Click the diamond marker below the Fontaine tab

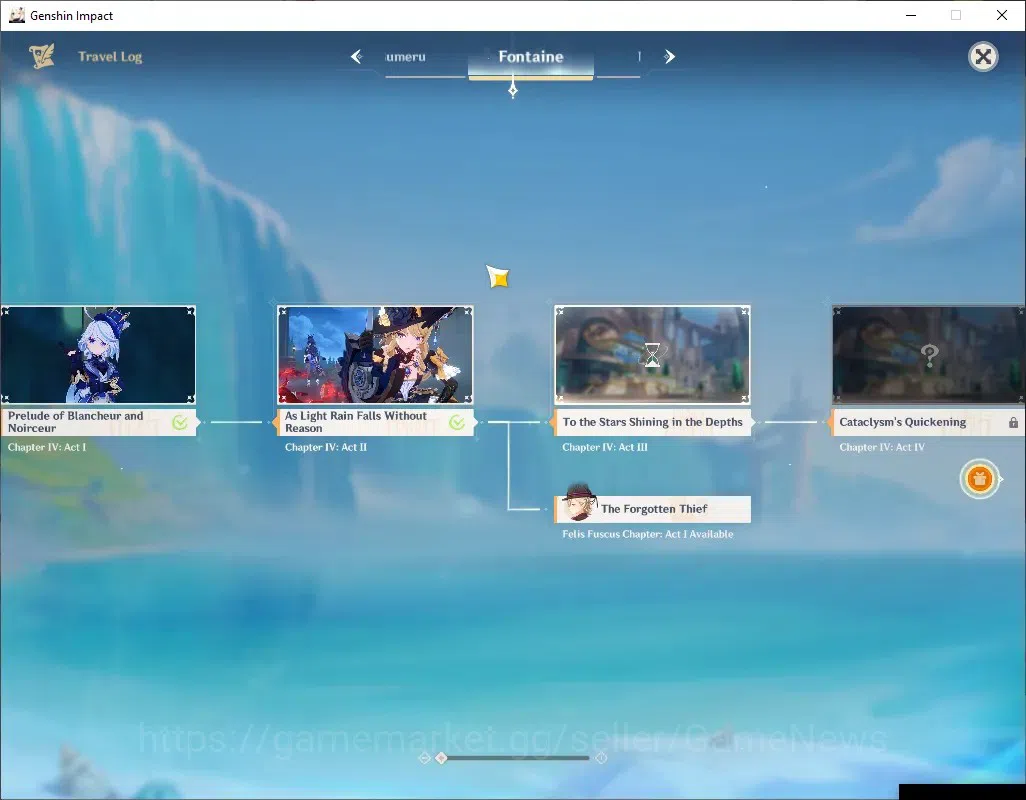tap(513, 89)
